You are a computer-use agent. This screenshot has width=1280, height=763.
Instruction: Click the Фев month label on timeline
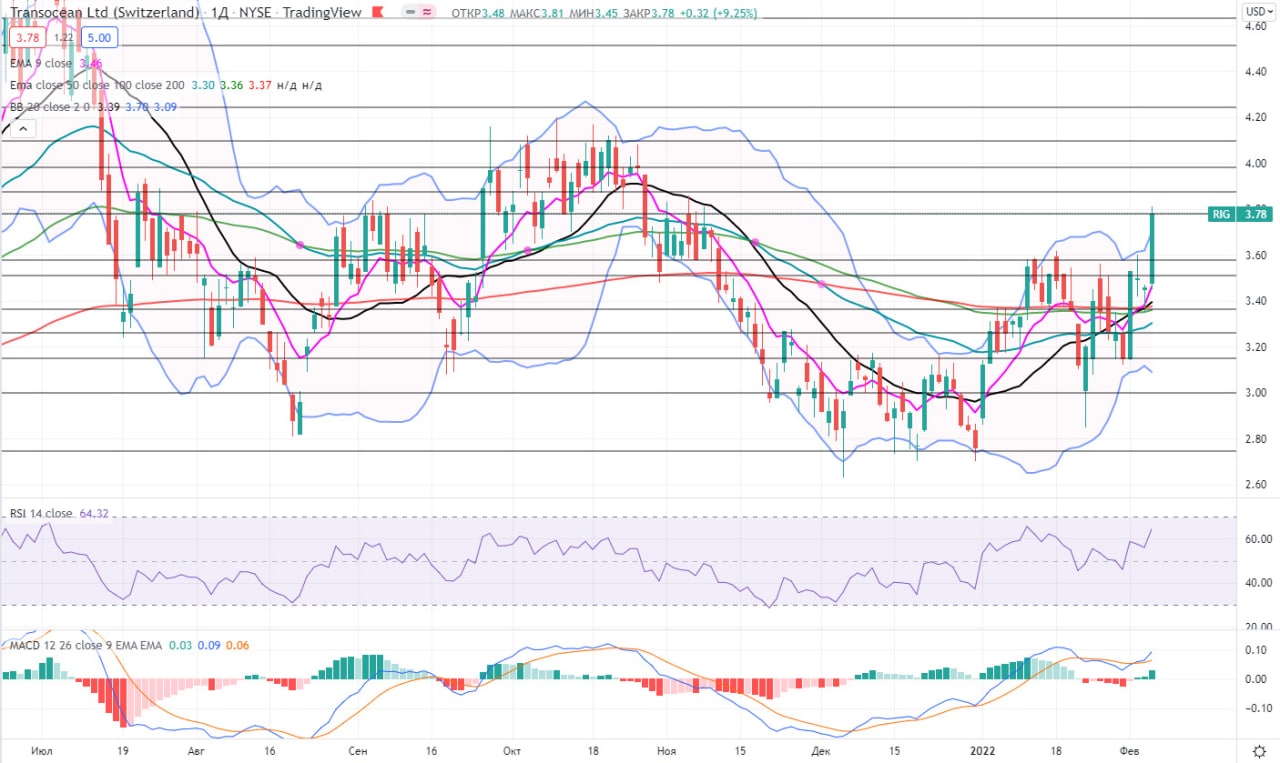click(x=1128, y=749)
